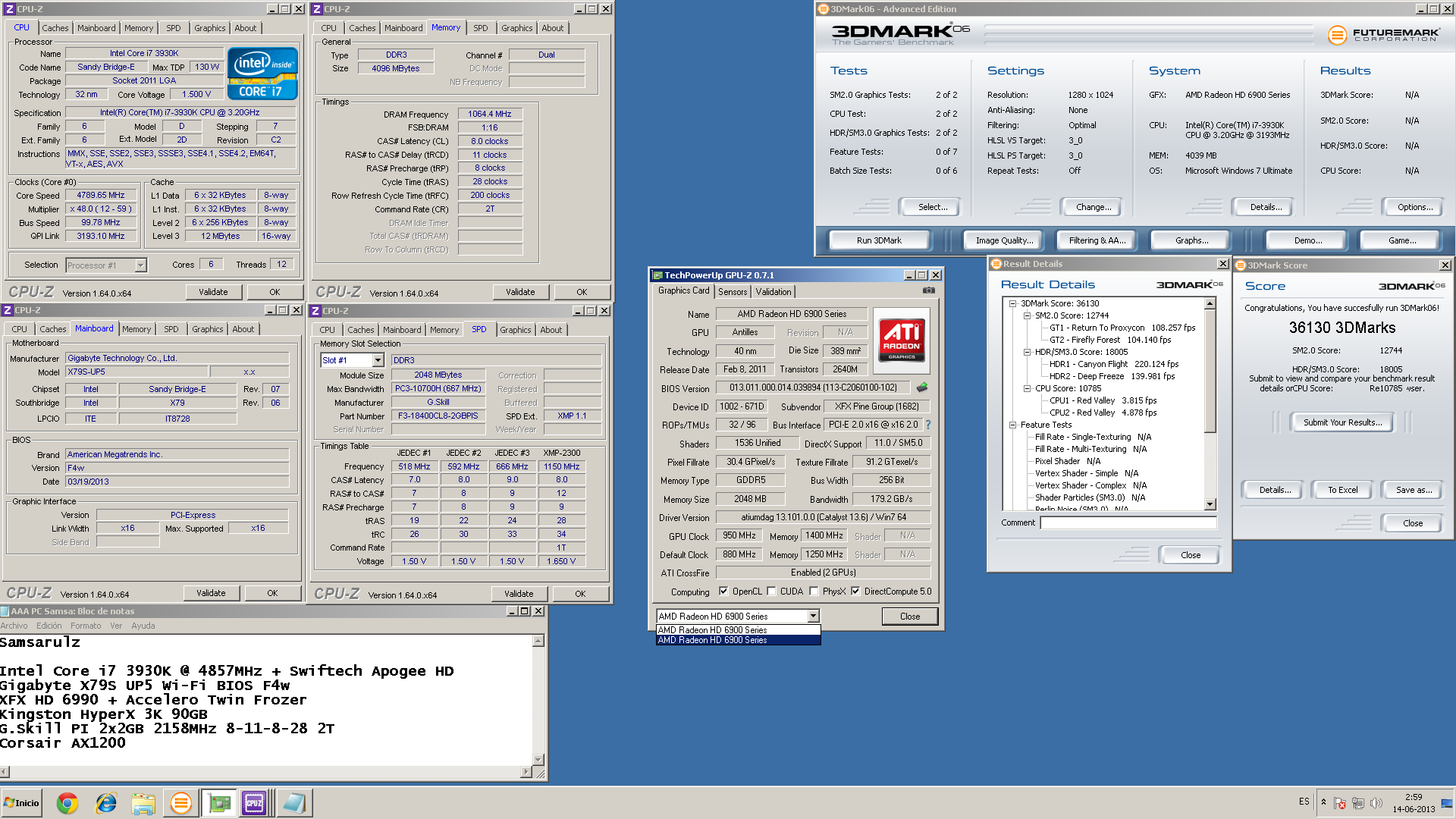The width and height of the screenshot is (1456, 819).
Task: Click the 3DMark Score title bar icon
Action: [1241, 265]
